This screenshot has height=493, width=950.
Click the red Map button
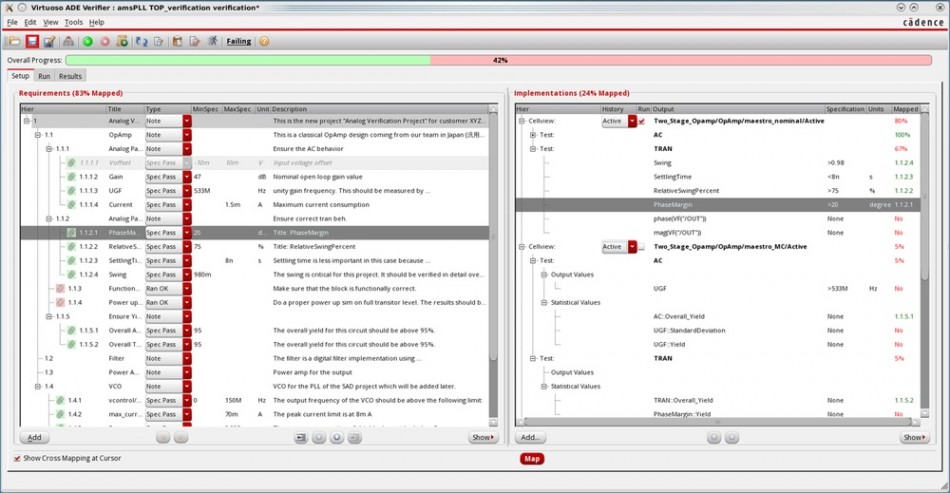point(532,459)
